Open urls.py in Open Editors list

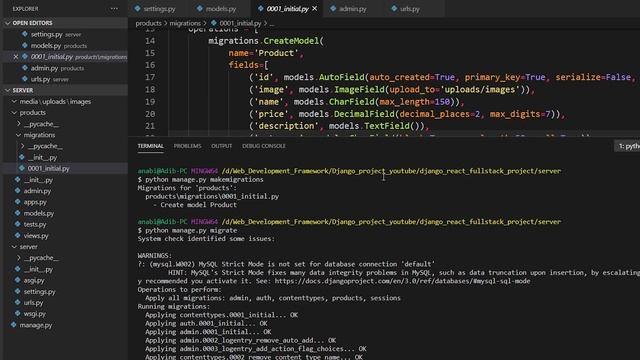(x=49, y=79)
